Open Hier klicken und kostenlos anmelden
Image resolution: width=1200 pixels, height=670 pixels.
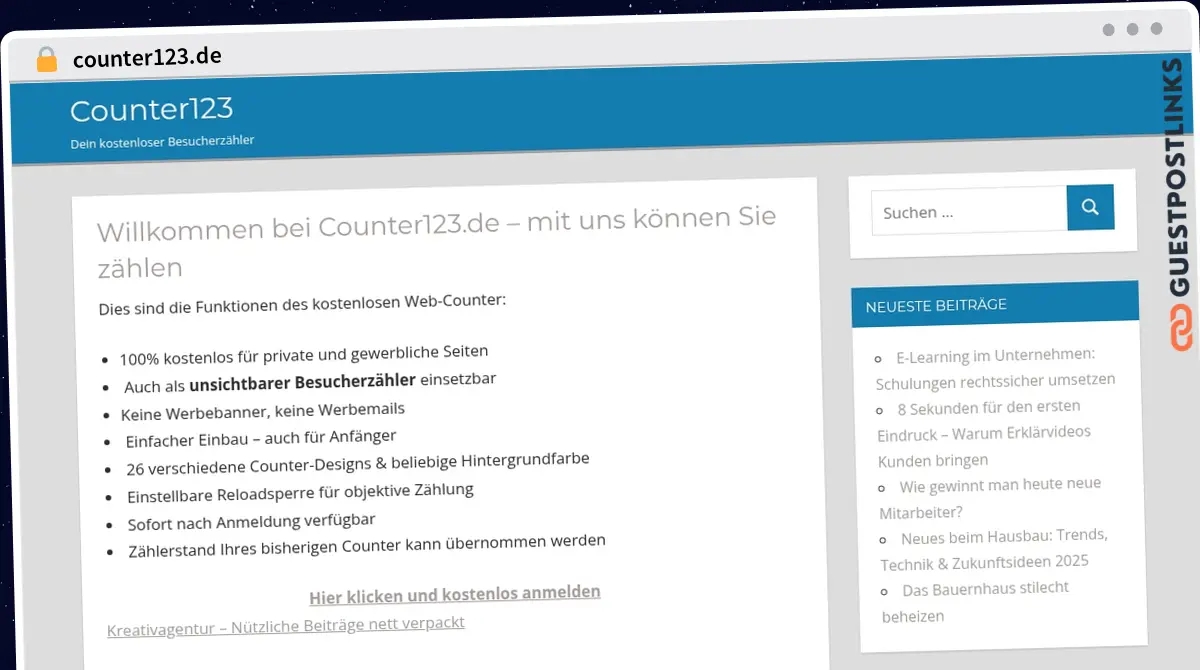(x=455, y=595)
